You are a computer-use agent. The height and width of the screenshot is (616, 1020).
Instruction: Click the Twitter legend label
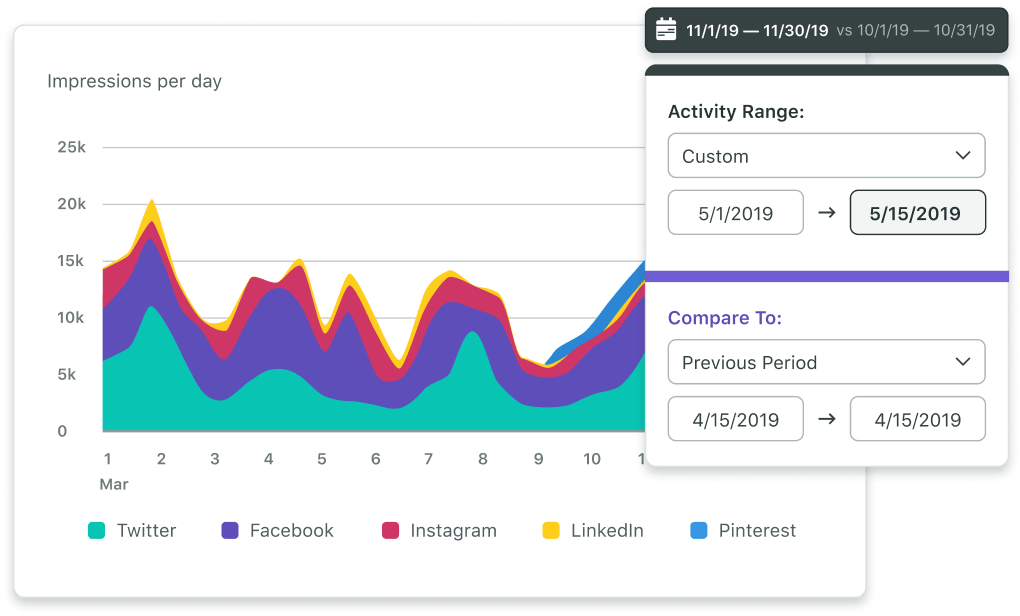click(x=146, y=531)
